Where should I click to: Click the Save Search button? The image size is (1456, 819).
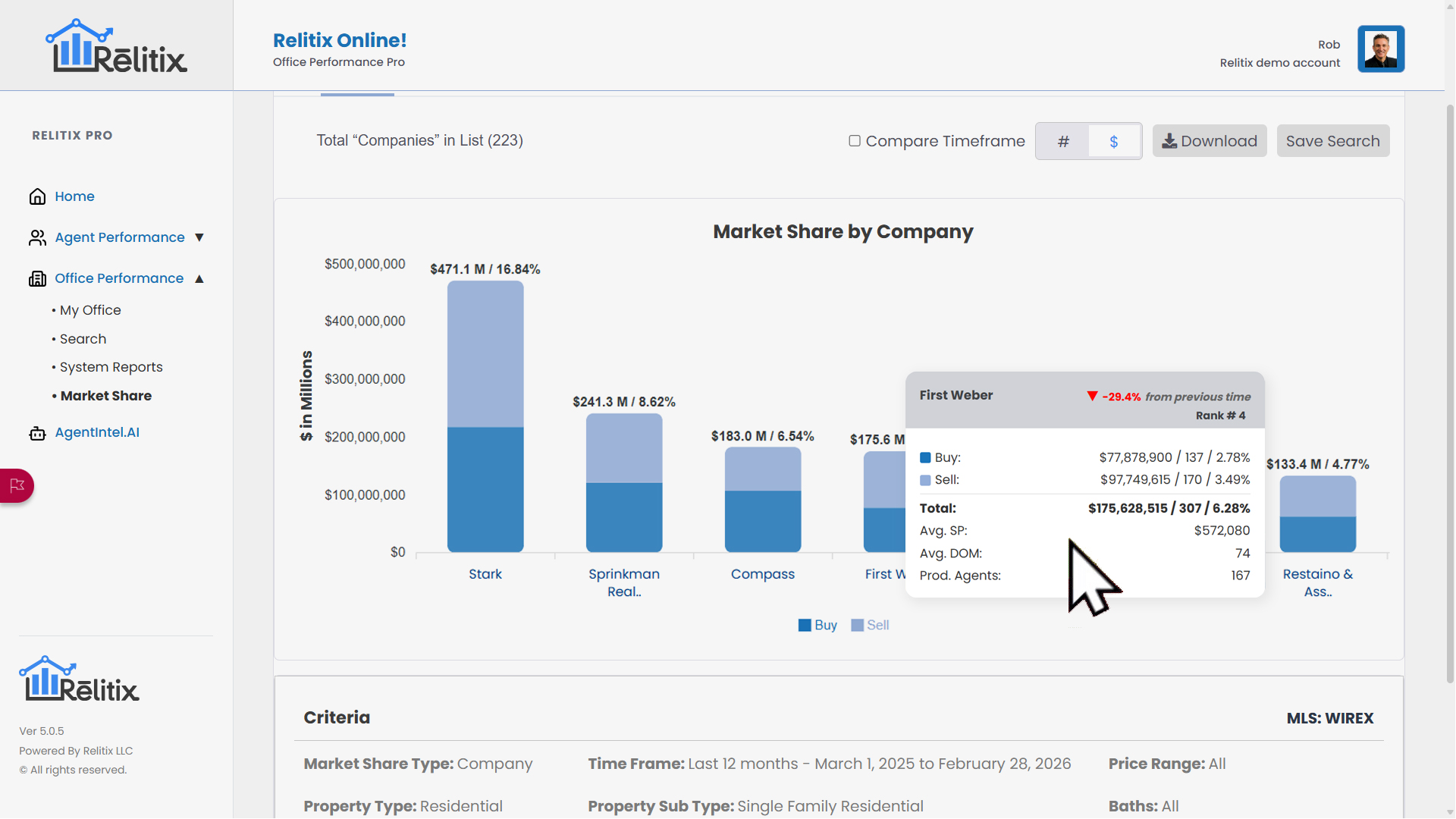coord(1332,141)
